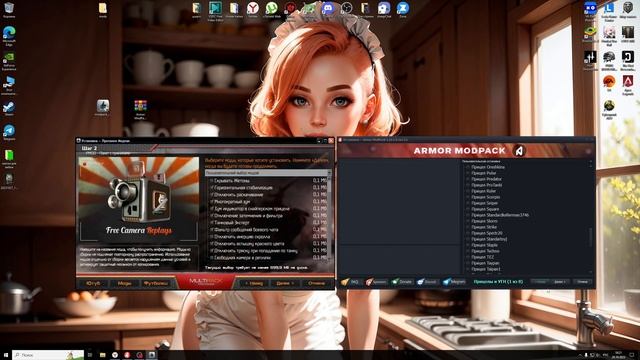Image resolution: width=640 pixels, height=360 pixels.
Task: Check Прицел Storm in Armor Modpack
Action: point(468,221)
